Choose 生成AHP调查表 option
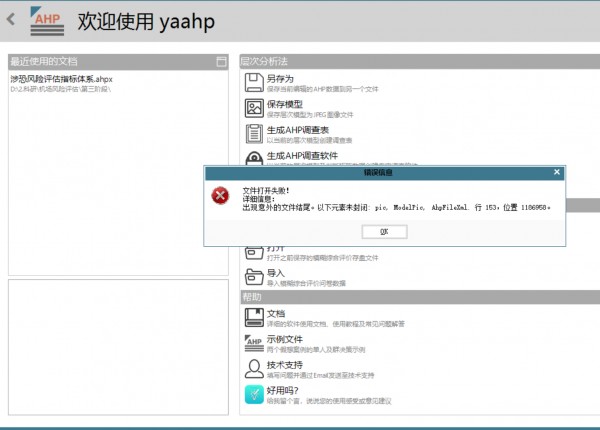 [x=298, y=130]
